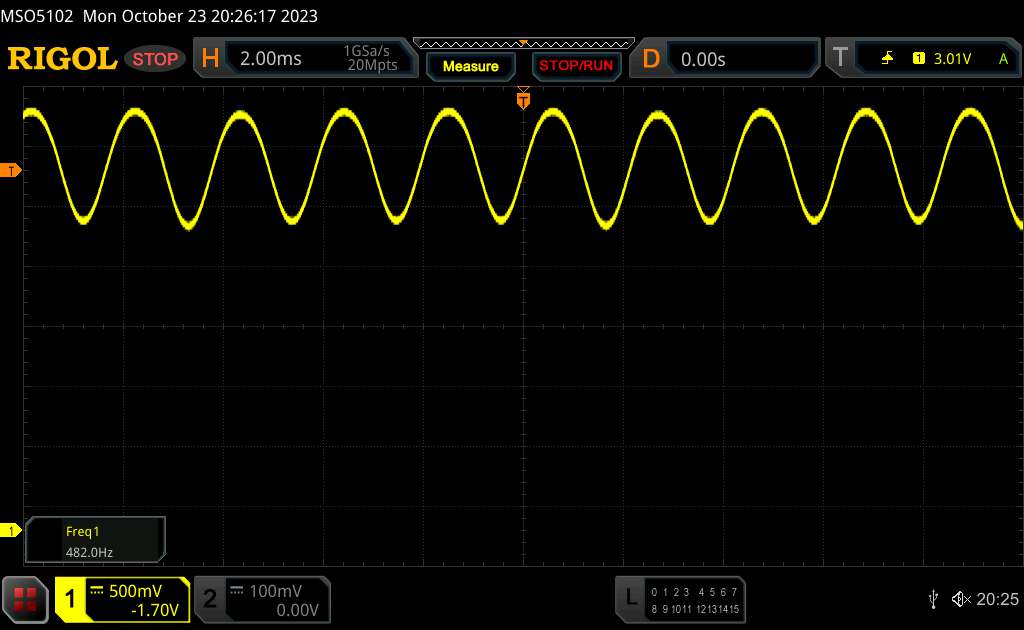
Task: Toggle the muted speaker sound icon
Action: pos(961,599)
